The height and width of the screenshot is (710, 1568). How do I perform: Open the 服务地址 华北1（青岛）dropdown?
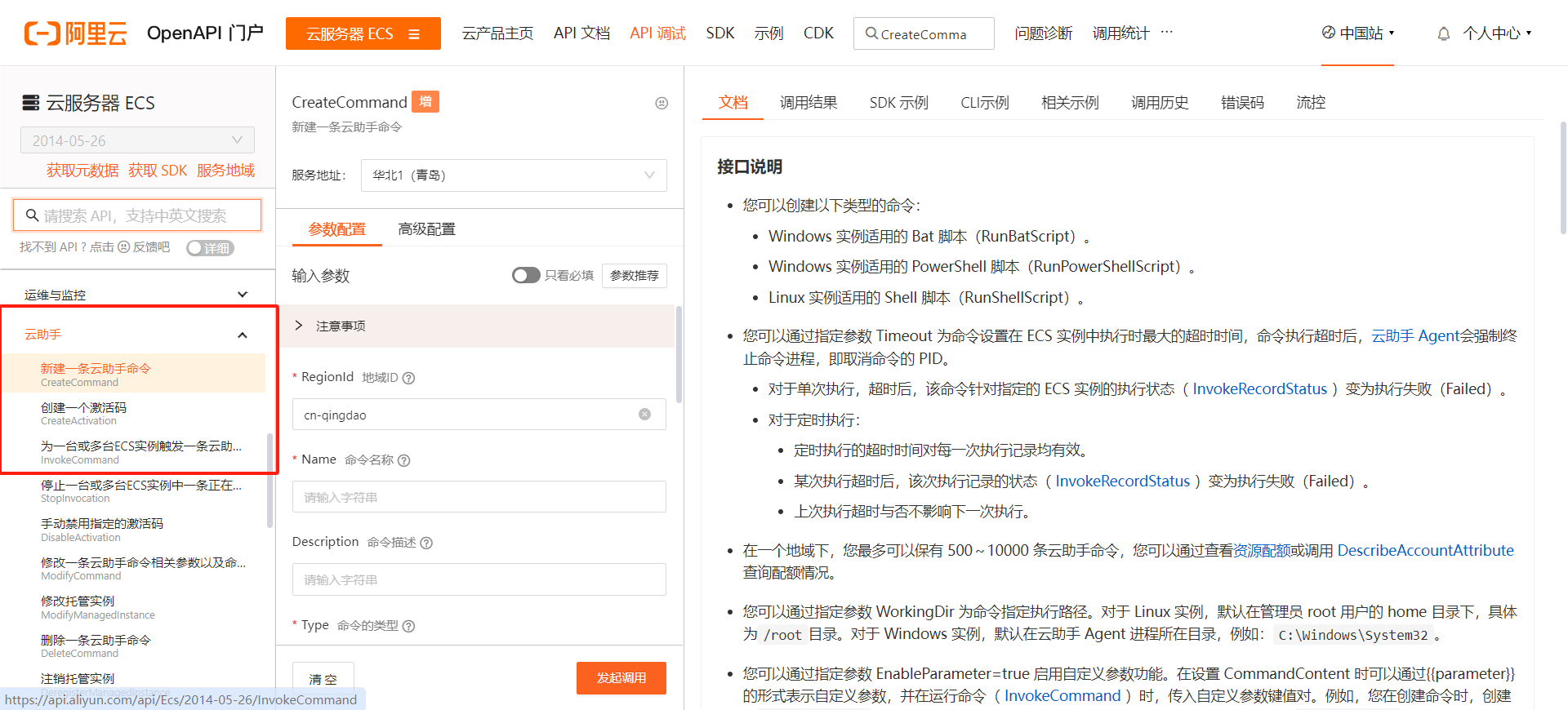[x=514, y=175]
